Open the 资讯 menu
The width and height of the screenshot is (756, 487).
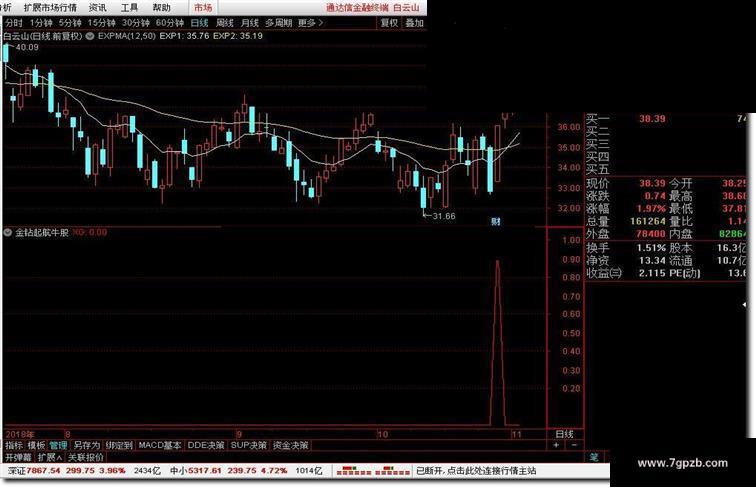(x=98, y=7)
